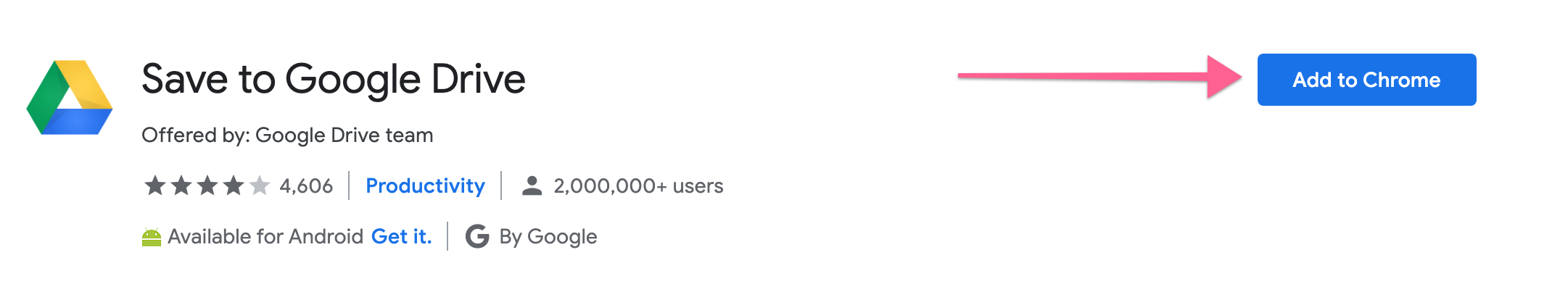Click the Available for Android label
The width and height of the screenshot is (1568, 284).
[x=265, y=237]
